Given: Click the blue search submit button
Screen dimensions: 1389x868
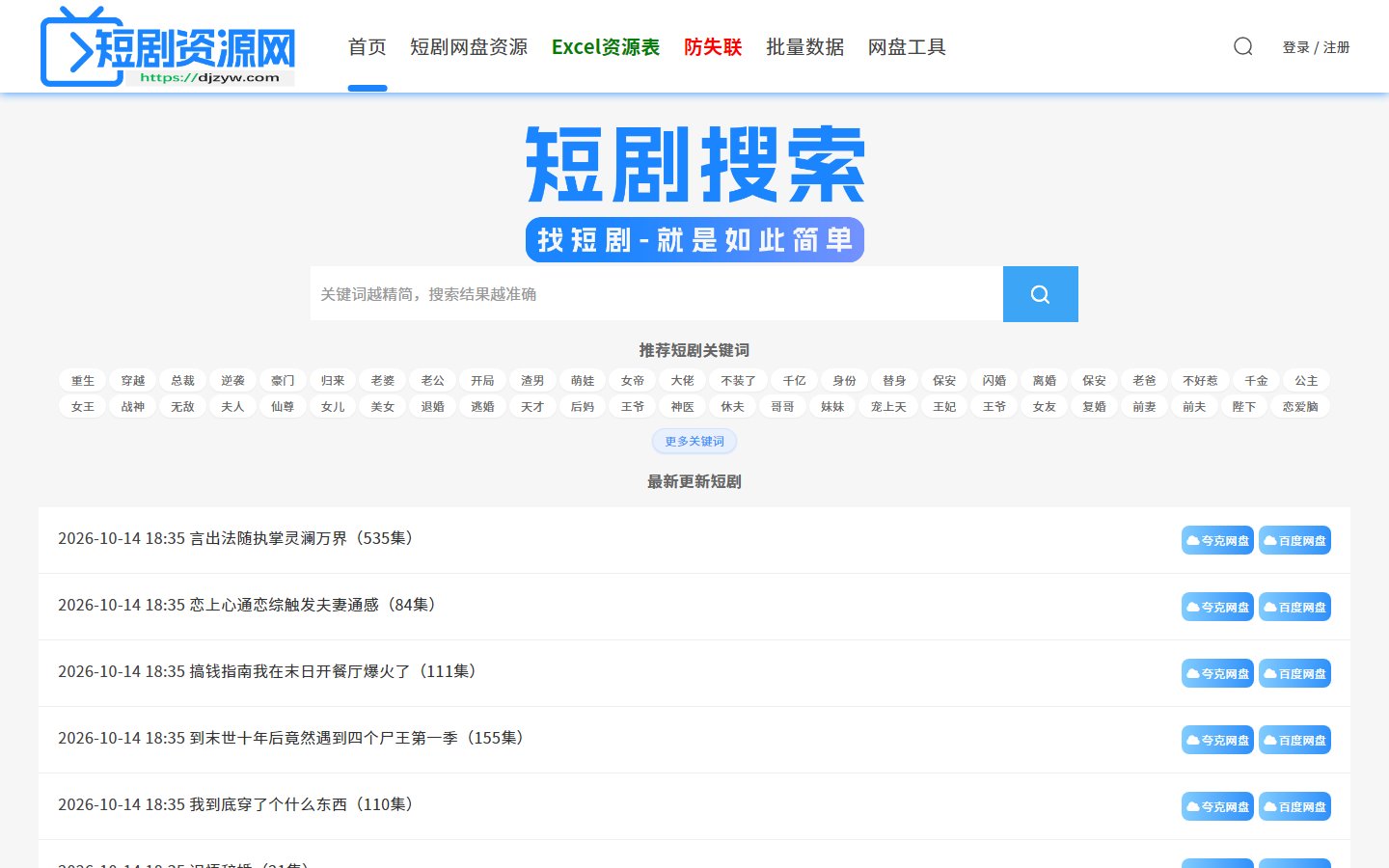Looking at the screenshot, I should coord(1040,294).
